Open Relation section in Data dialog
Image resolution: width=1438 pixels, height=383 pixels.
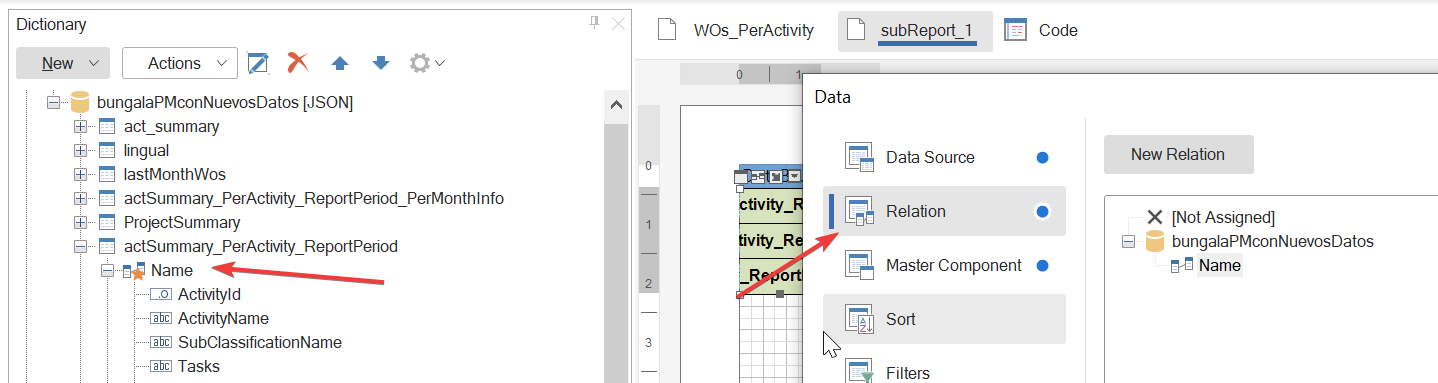point(944,211)
